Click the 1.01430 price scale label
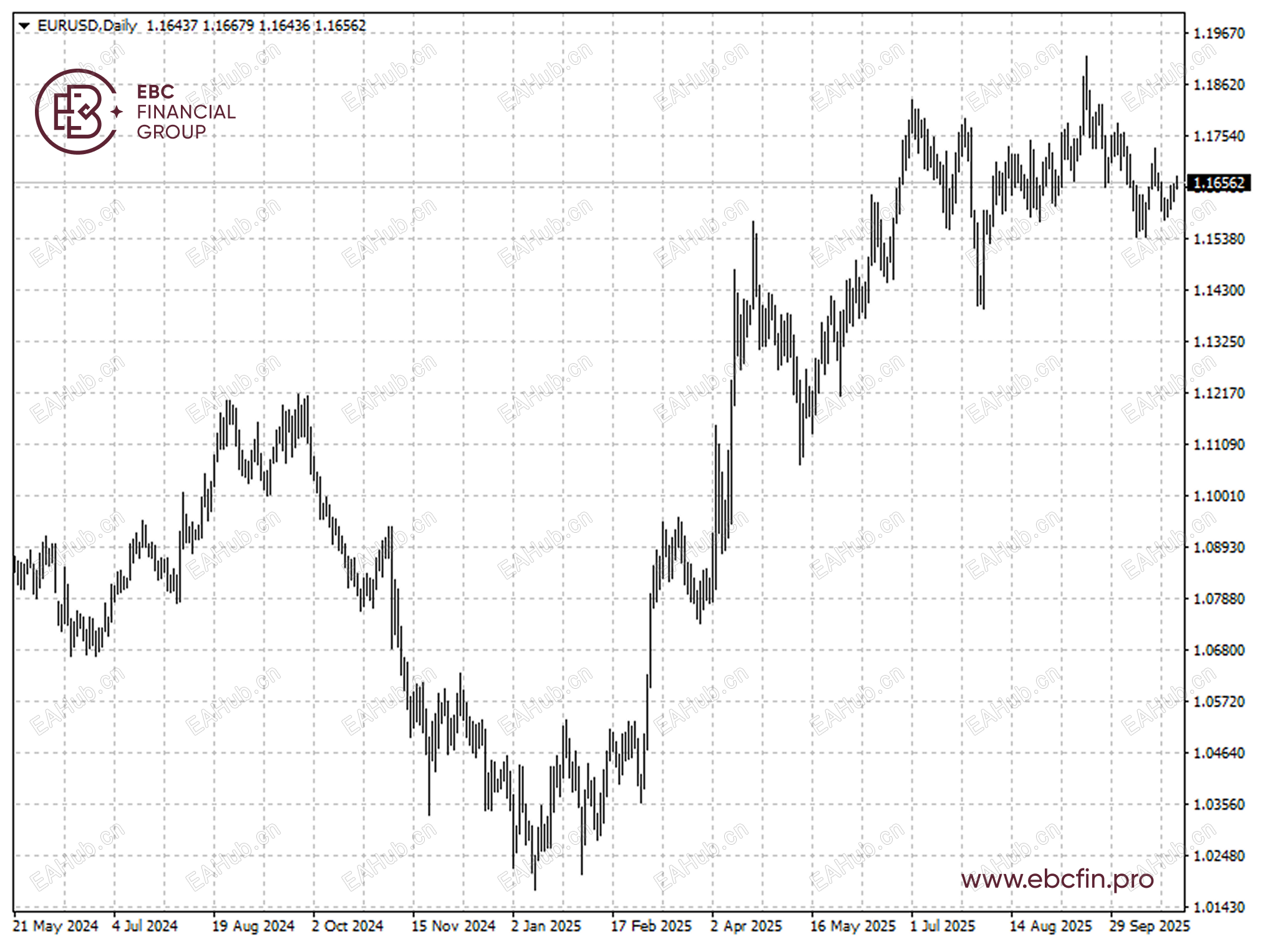The width and height of the screenshot is (1265, 952). [1218, 907]
